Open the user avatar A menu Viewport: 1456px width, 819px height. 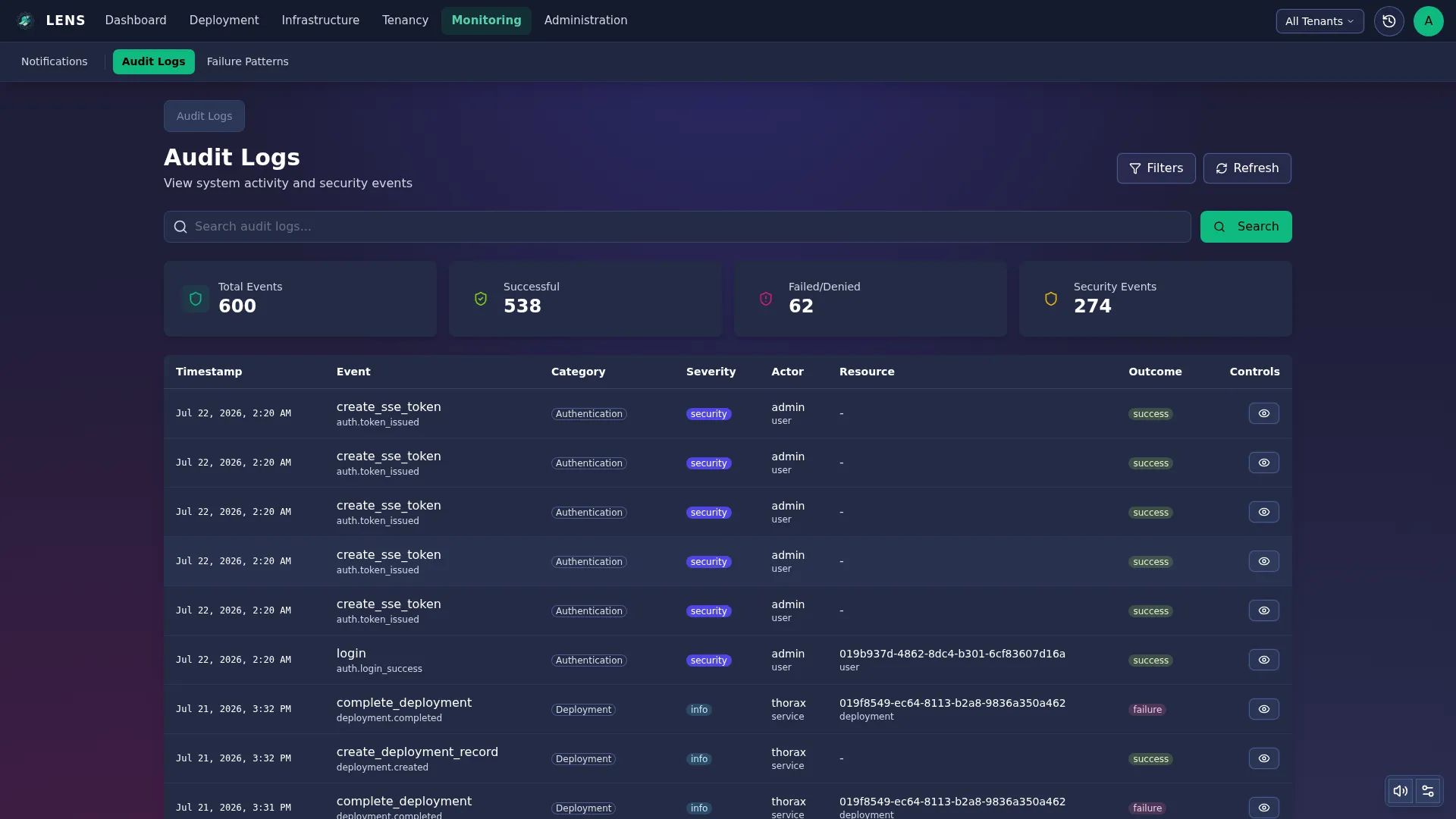[x=1428, y=21]
